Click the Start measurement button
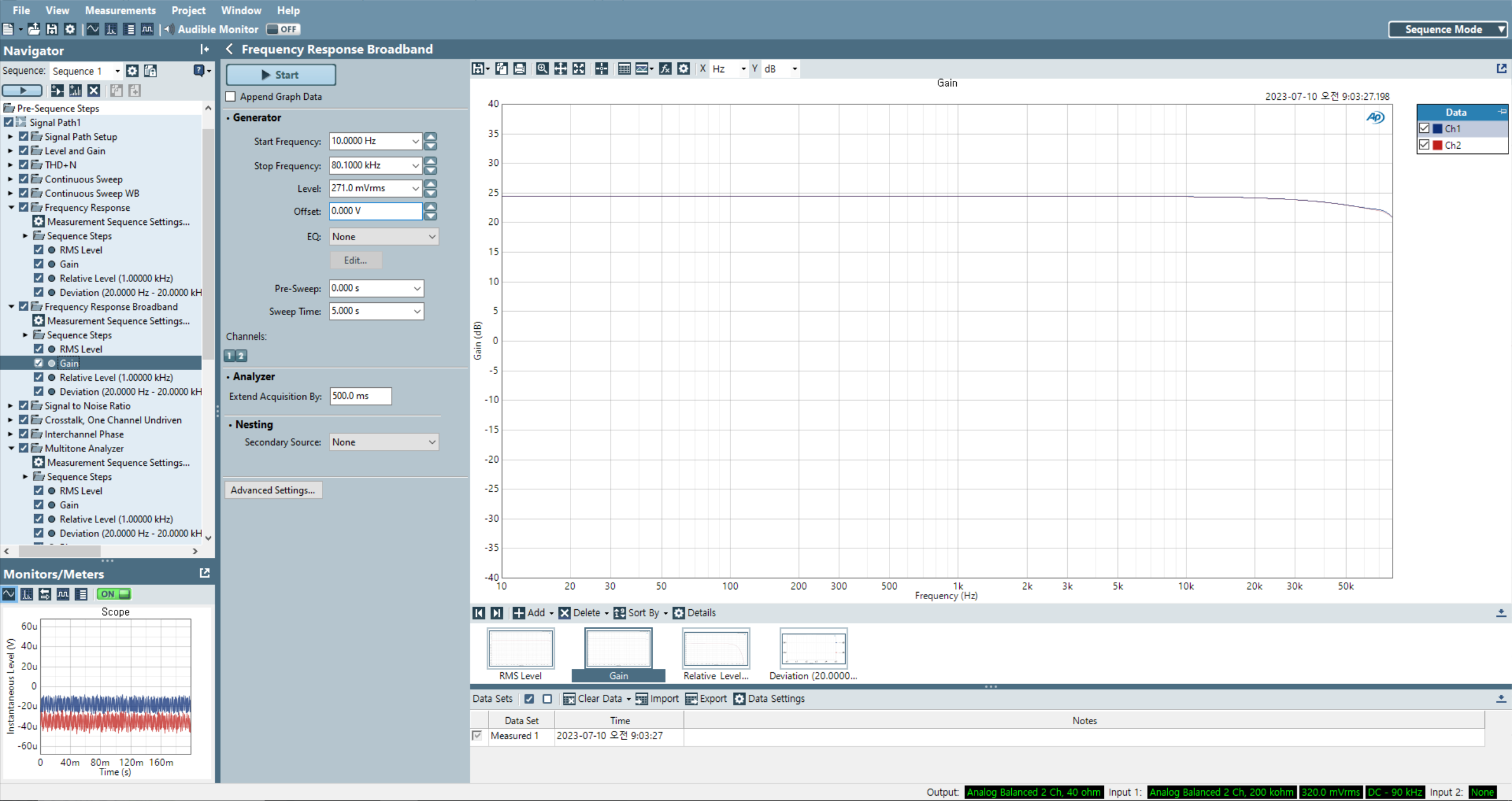Viewport: 1512px width, 801px height. click(x=281, y=75)
